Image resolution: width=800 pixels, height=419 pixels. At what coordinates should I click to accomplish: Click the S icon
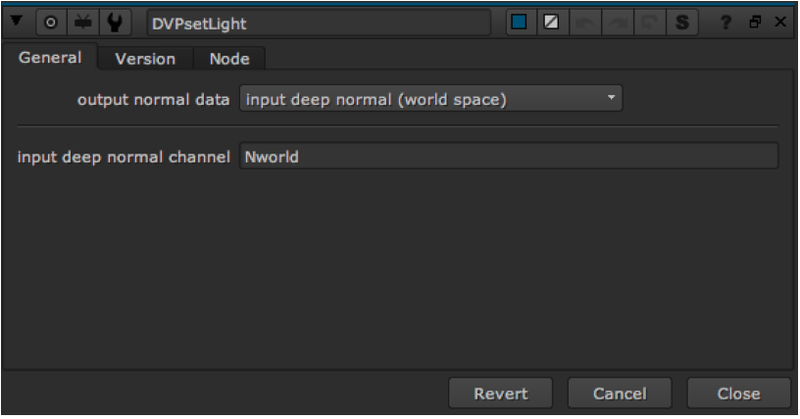[682, 22]
